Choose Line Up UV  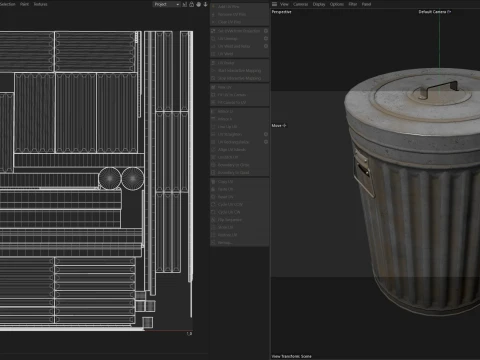[240, 127]
